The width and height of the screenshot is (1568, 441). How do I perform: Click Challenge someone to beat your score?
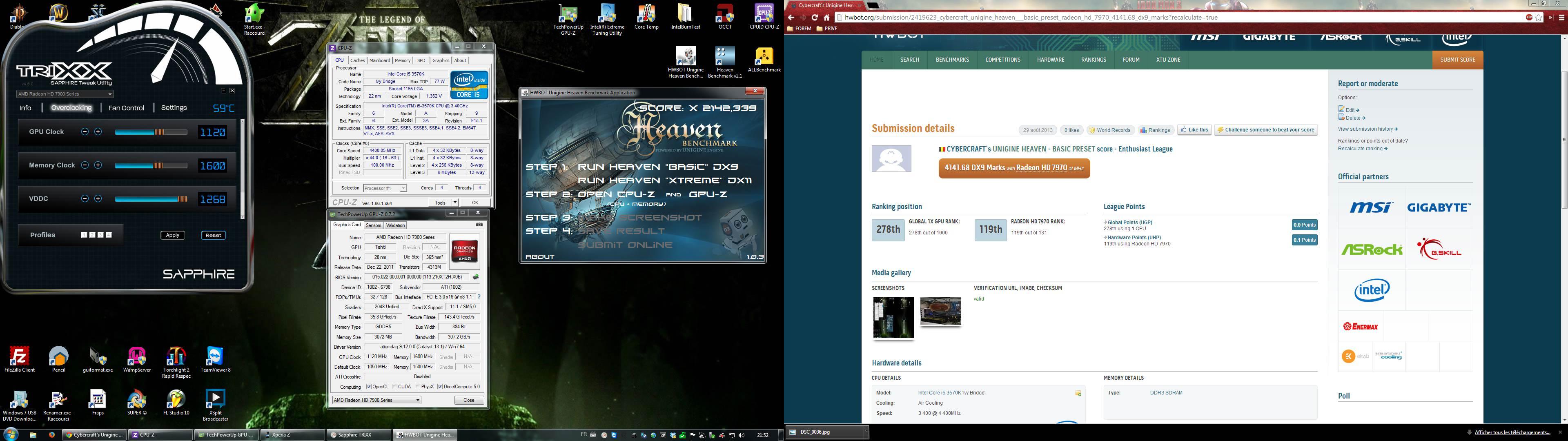tap(1266, 130)
